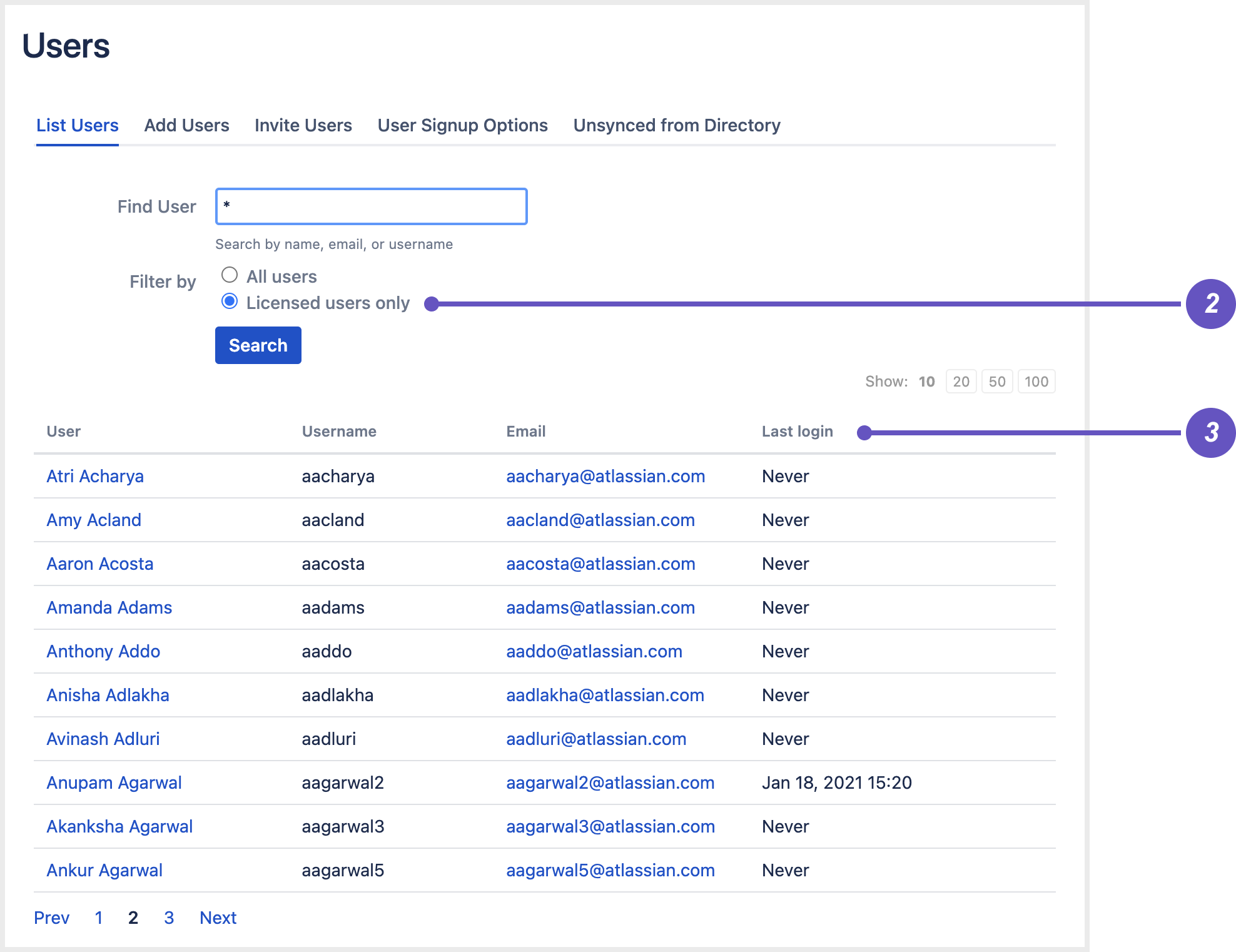1236x952 pixels.
Task: Open Atri Acharya's user profile
Action: 94,476
